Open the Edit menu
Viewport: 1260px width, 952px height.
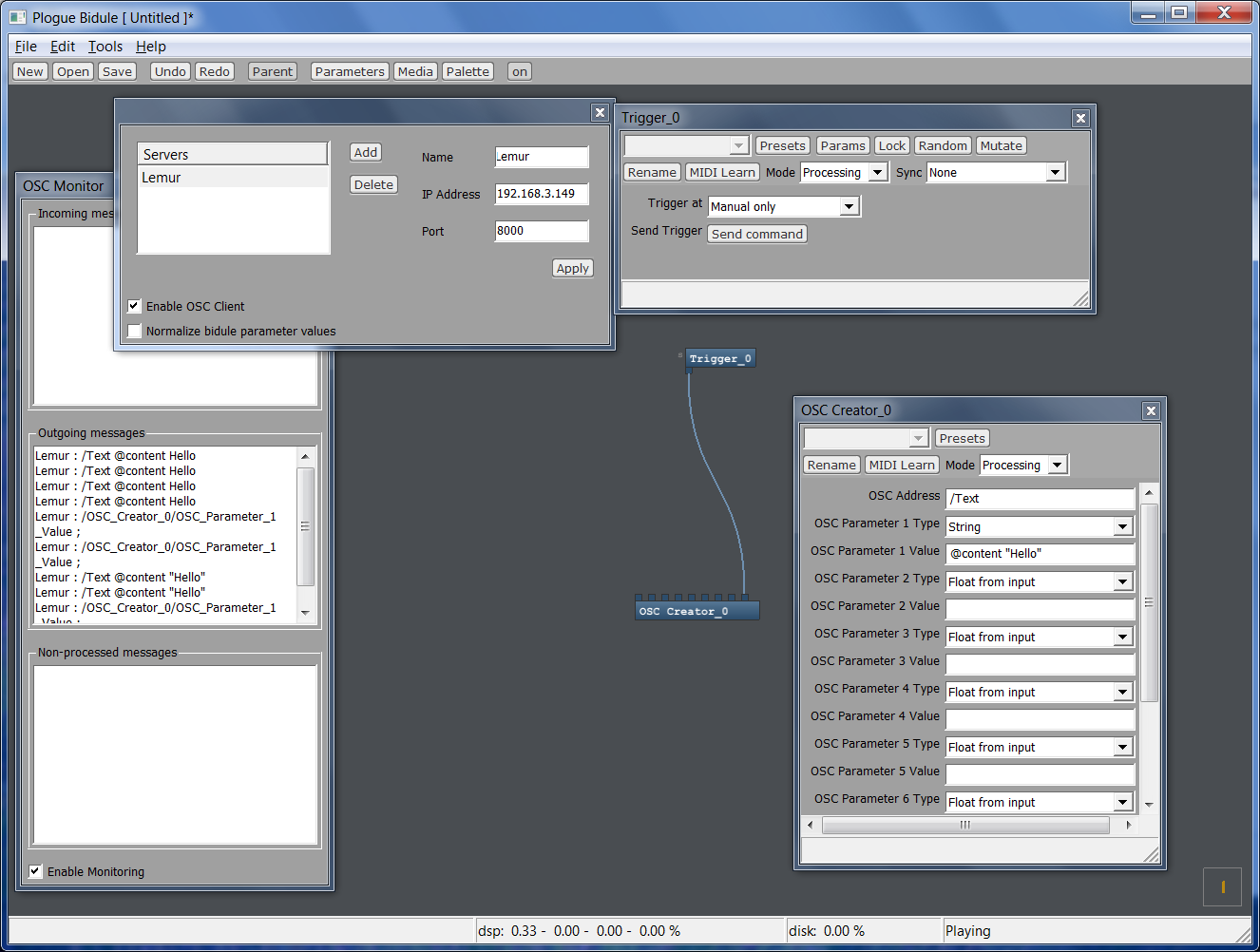point(63,46)
